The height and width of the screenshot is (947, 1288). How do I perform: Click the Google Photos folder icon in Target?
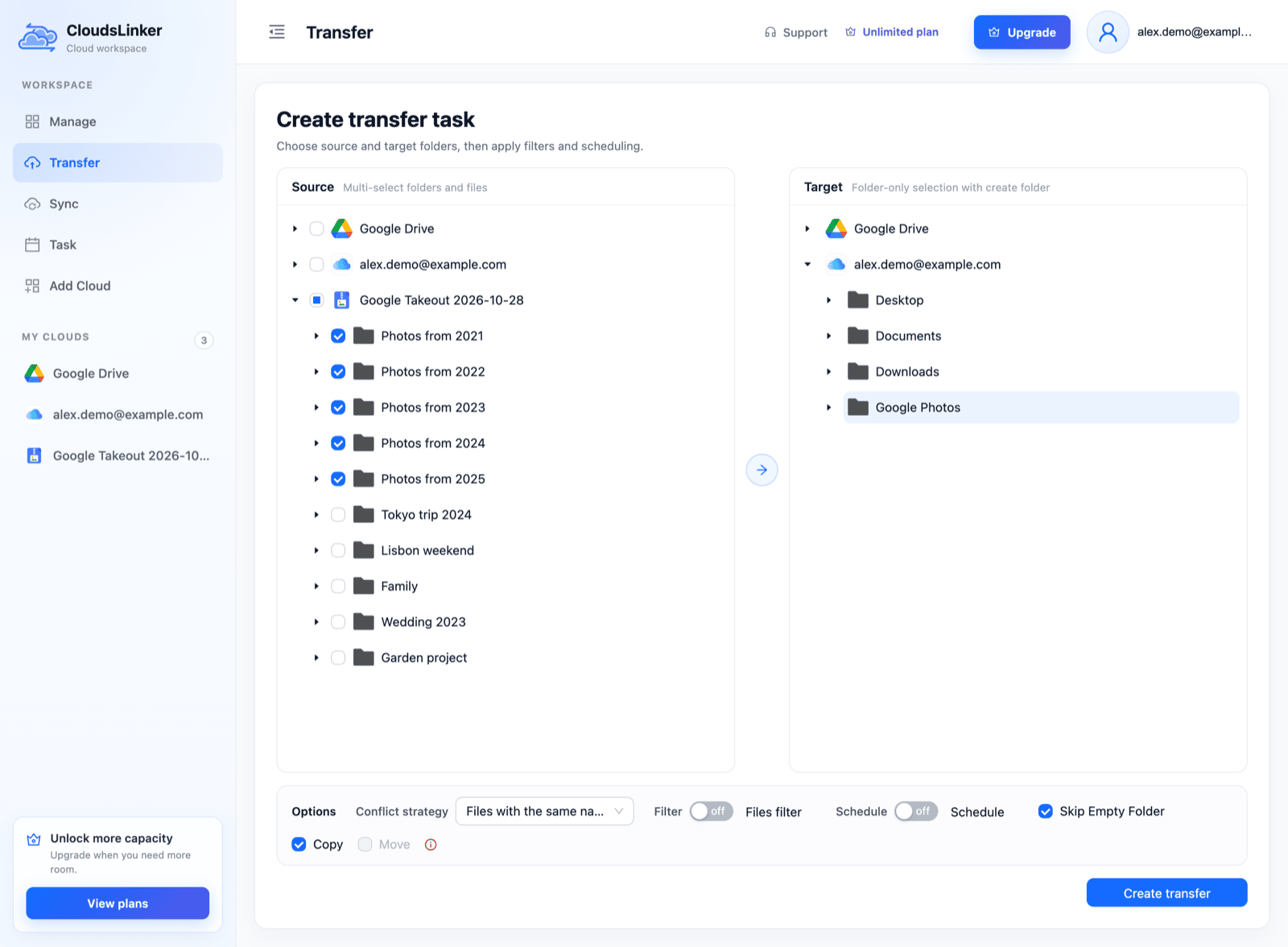click(x=858, y=407)
